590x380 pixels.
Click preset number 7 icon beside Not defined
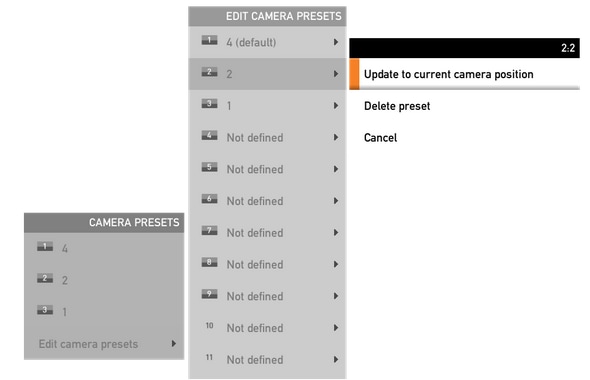(x=209, y=230)
